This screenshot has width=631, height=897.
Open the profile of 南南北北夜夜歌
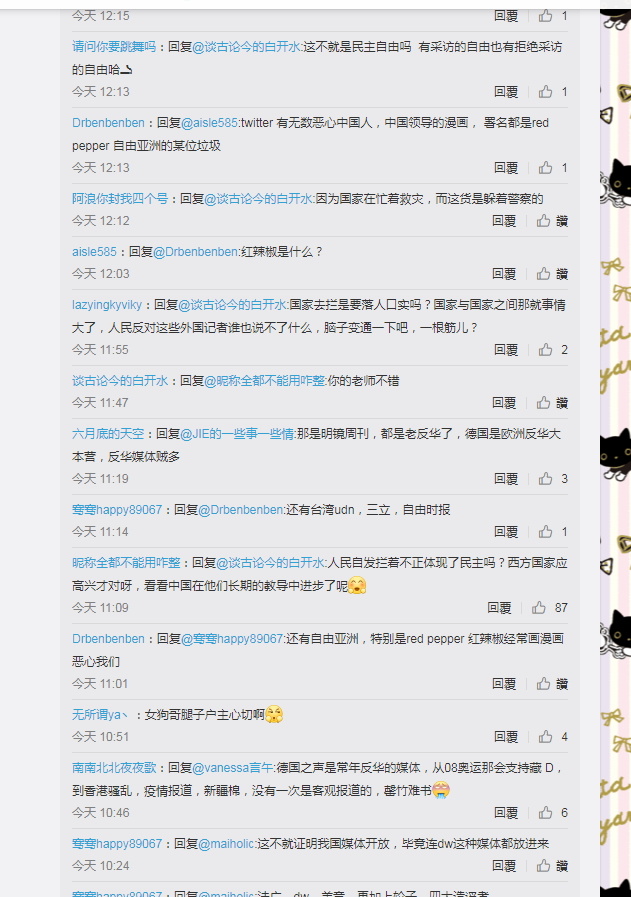(114, 768)
